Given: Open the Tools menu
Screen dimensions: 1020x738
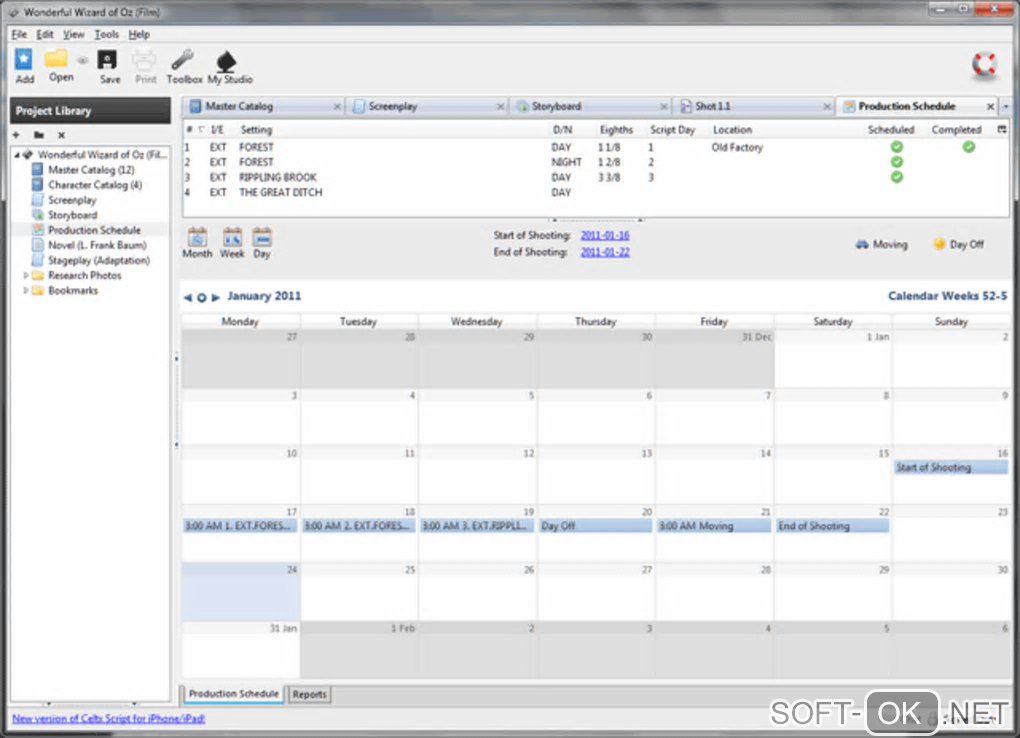Looking at the screenshot, I should pos(107,34).
